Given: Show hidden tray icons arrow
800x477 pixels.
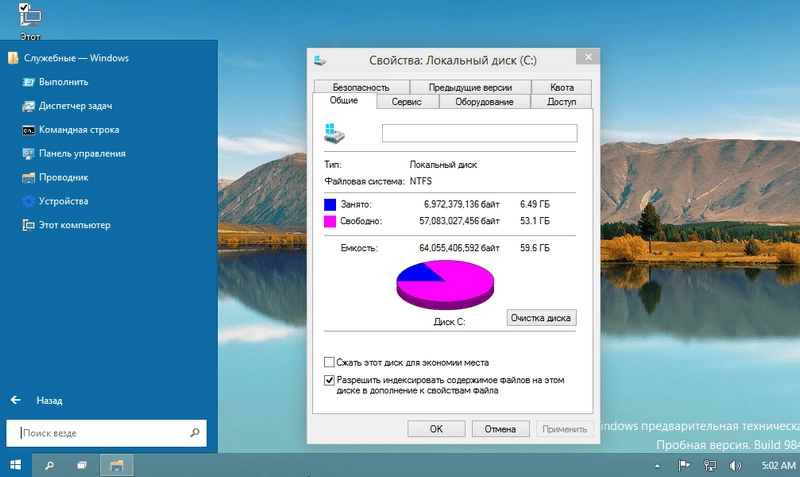Looking at the screenshot, I should coord(657,465).
